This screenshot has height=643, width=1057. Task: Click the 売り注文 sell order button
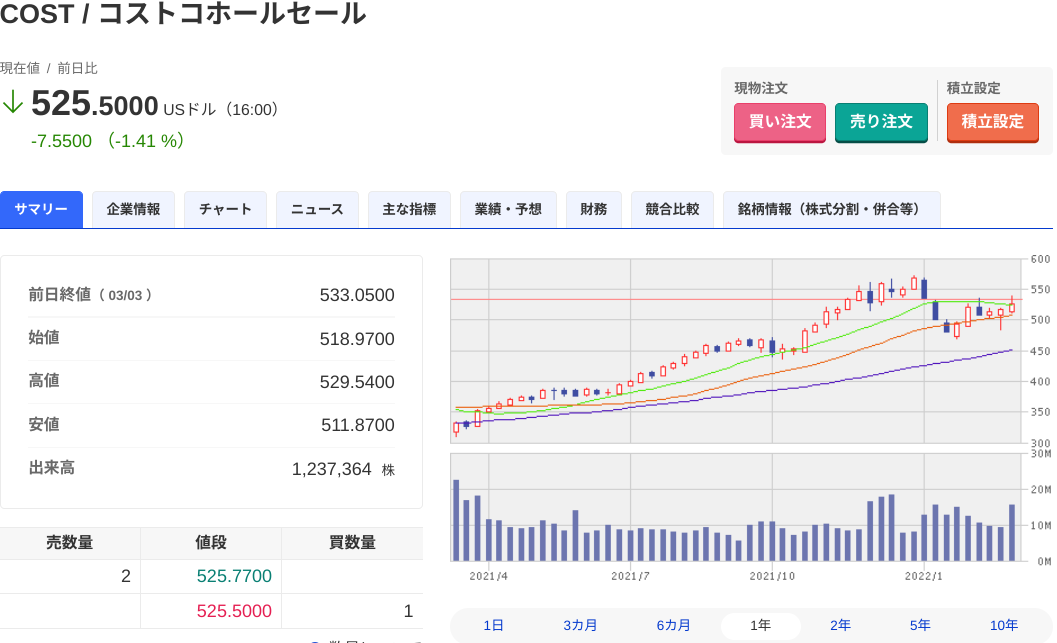[x=881, y=122]
